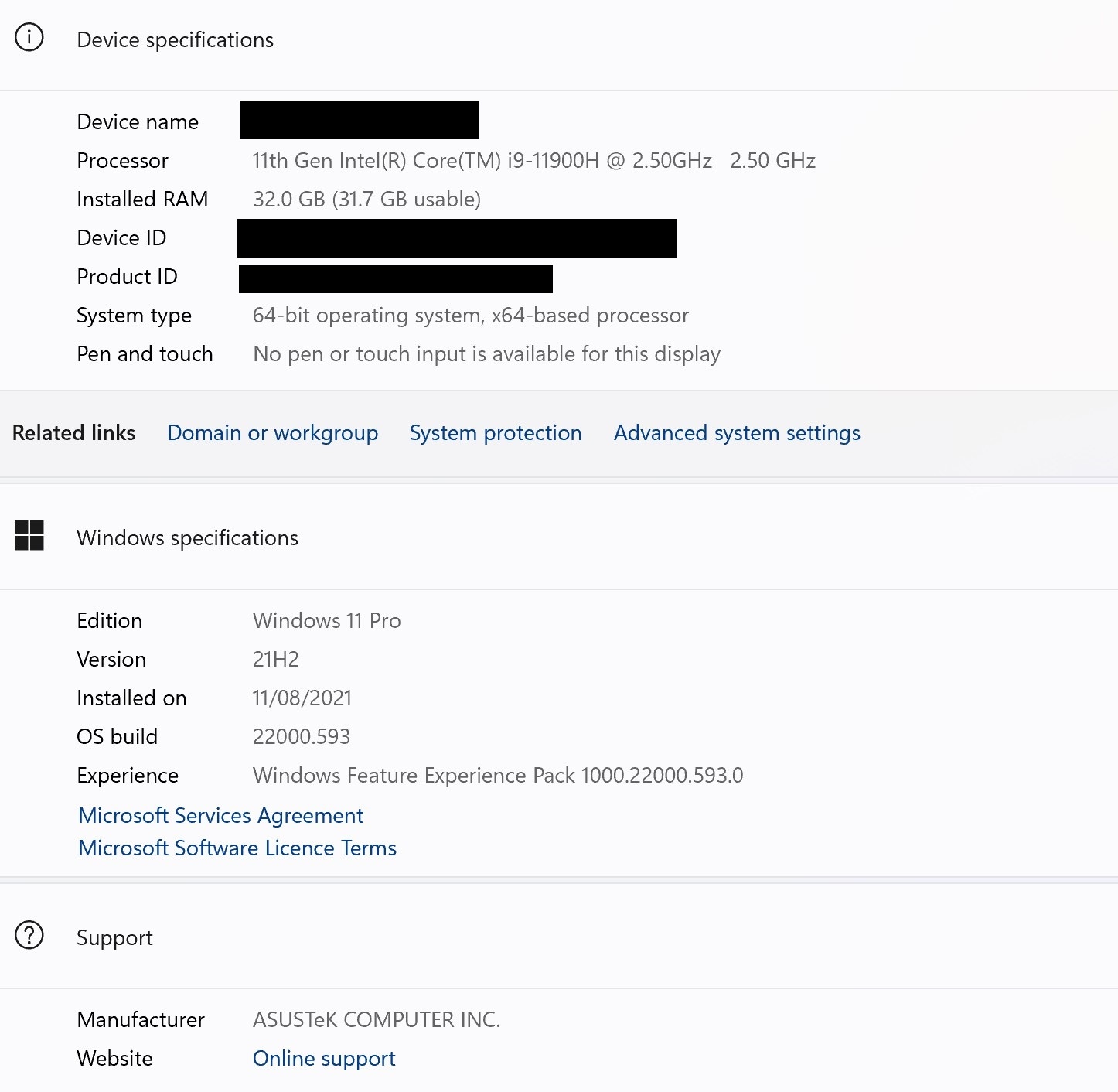Click the OS build number 22000.593

(302, 737)
